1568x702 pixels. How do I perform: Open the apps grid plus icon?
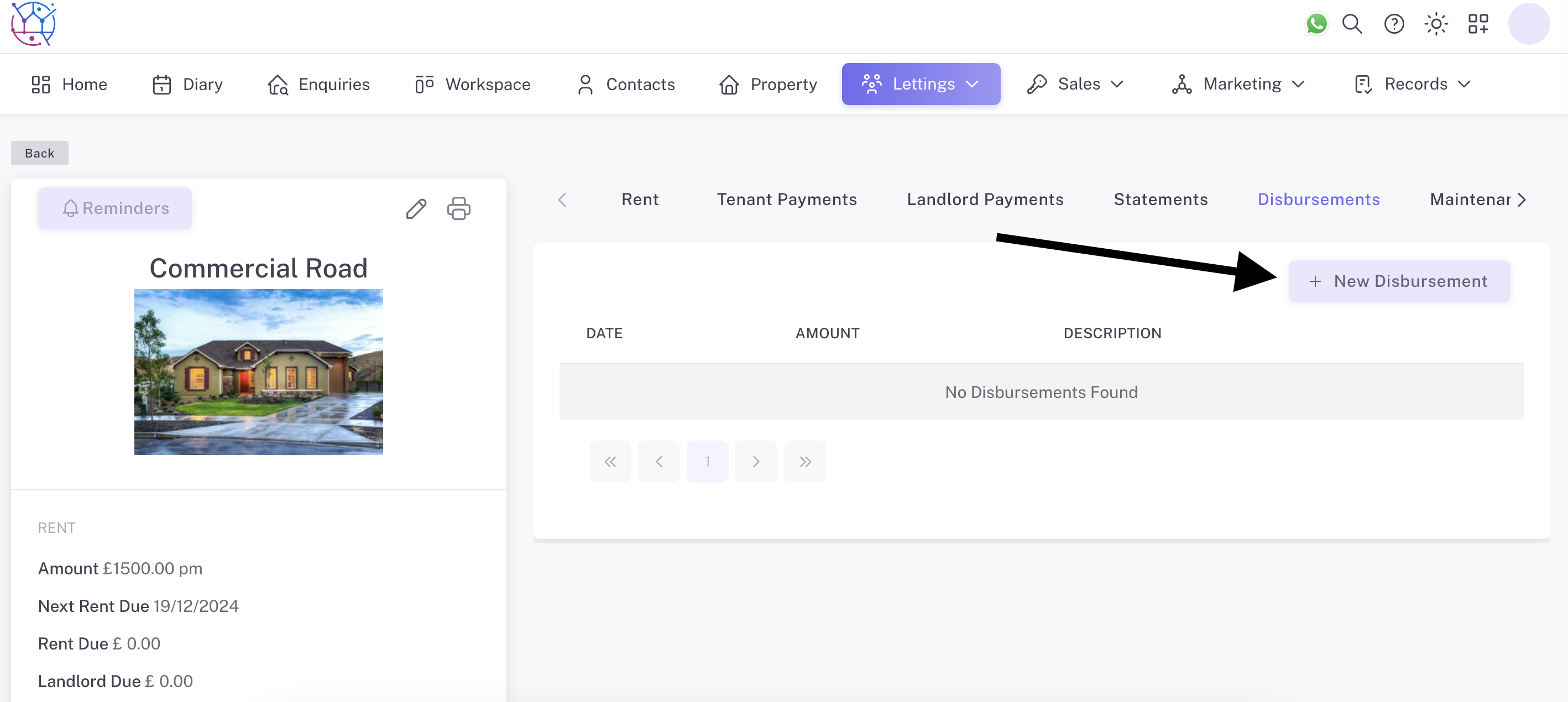(1478, 24)
